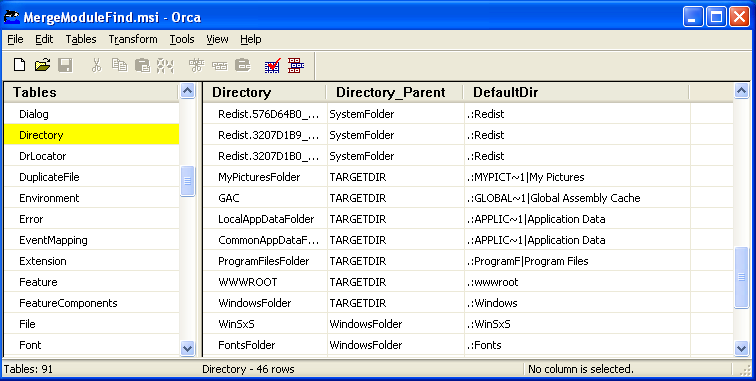Select the Error table

click(x=92, y=219)
